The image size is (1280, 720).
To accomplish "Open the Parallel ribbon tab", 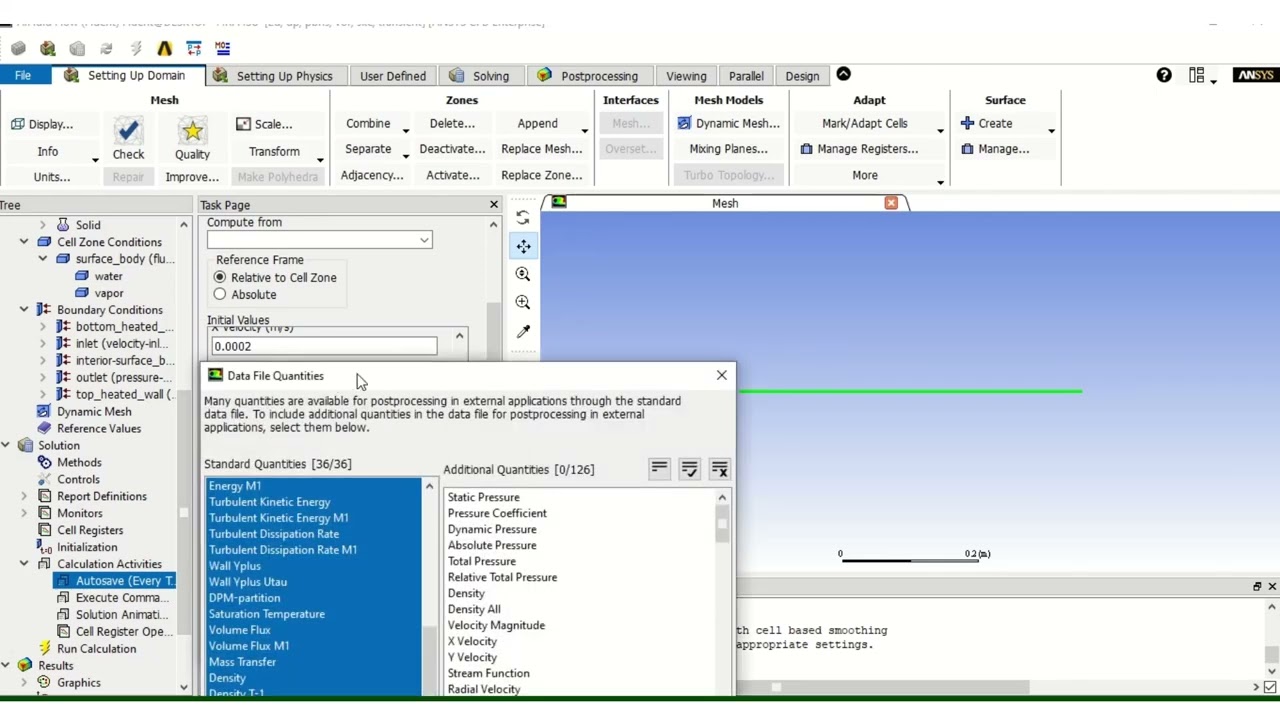I will (x=746, y=76).
